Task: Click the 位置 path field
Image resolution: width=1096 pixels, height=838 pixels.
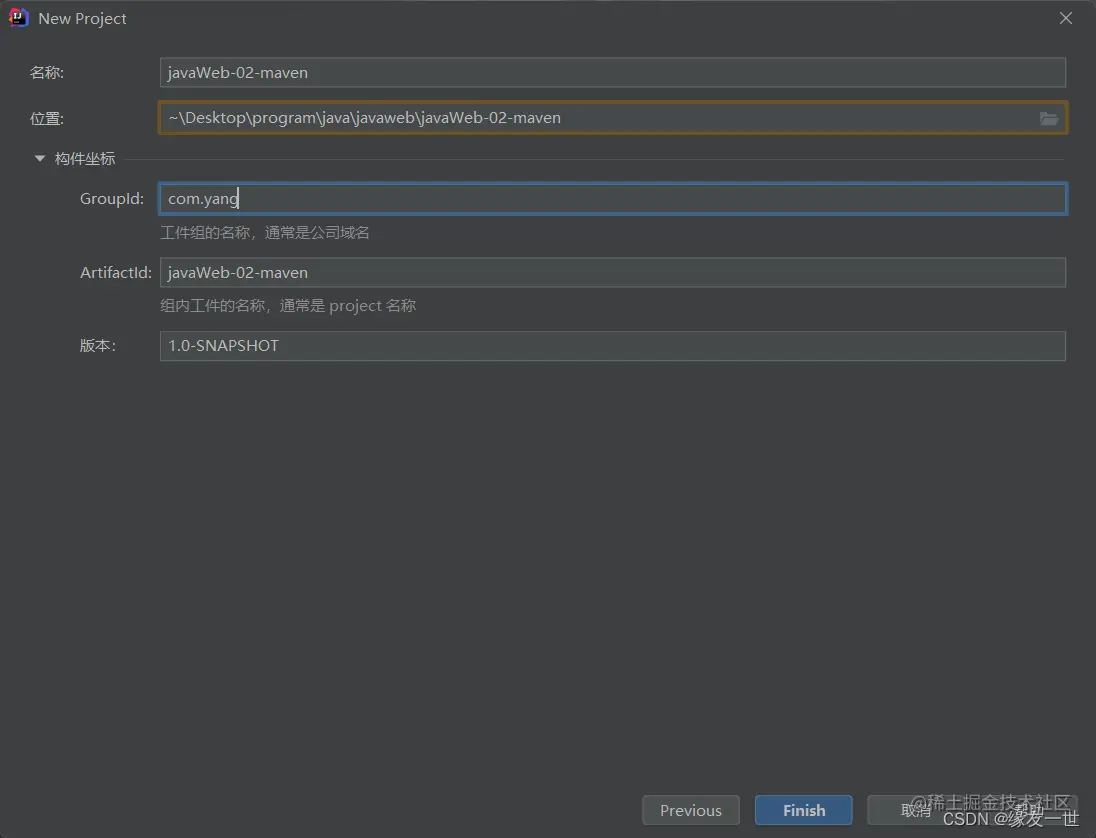Action: coord(612,118)
